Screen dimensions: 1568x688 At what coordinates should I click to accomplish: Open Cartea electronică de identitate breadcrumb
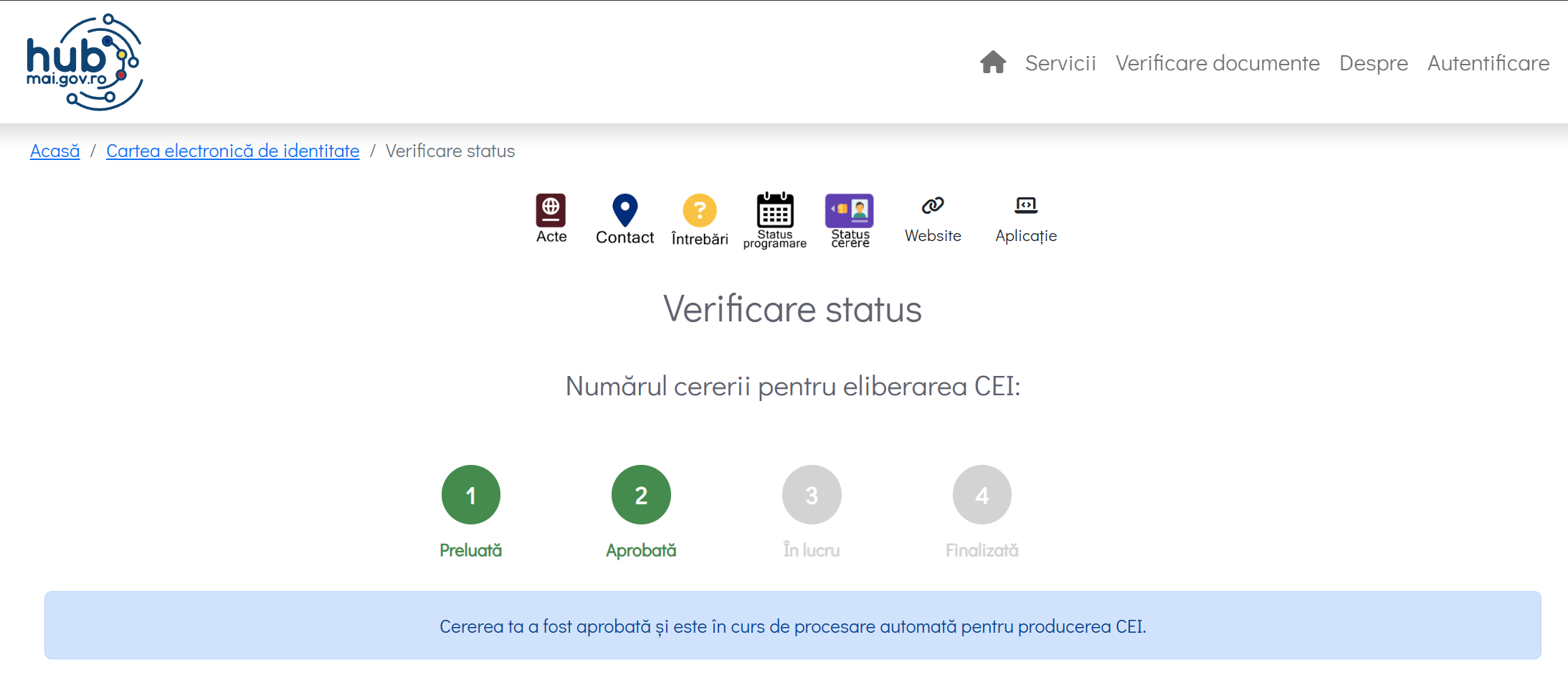click(x=233, y=151)
